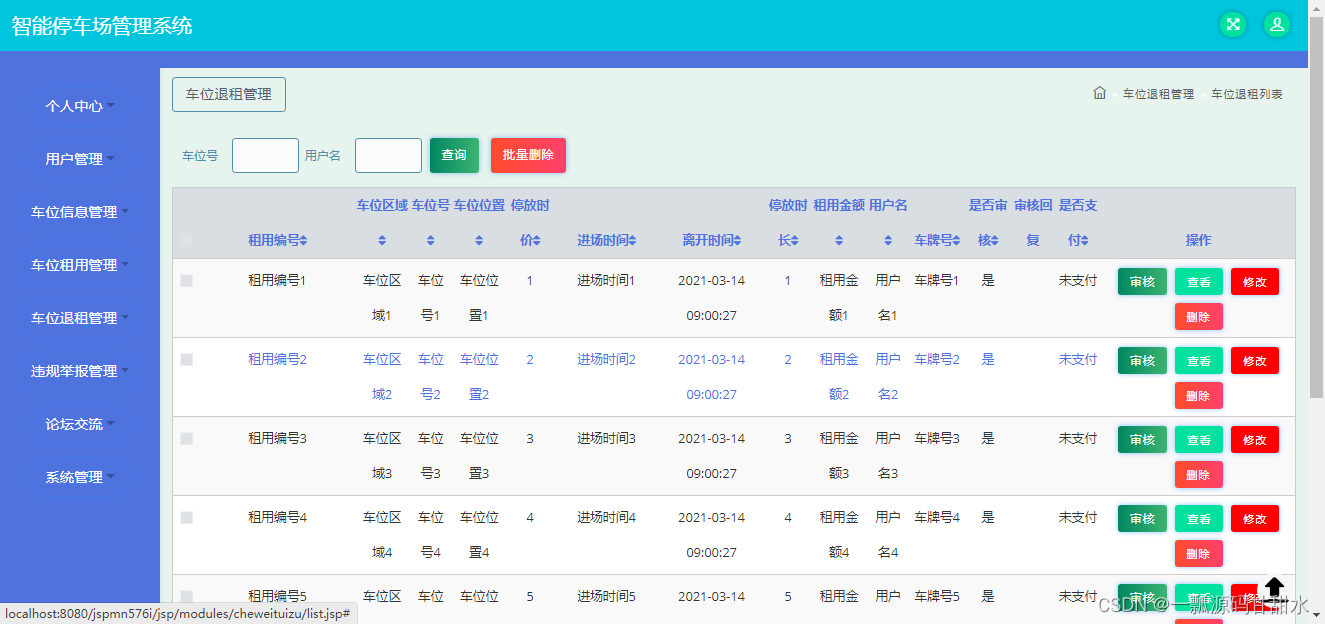
Task: Click the 智能停车场管理系统 title
Action: [x=102, y=26]
